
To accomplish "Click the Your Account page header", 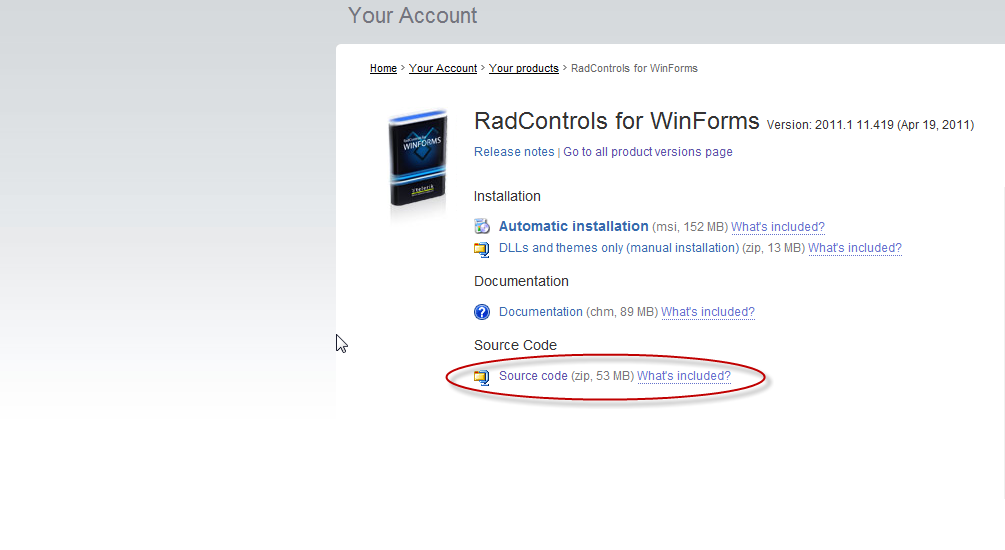I will pos(413,16).
